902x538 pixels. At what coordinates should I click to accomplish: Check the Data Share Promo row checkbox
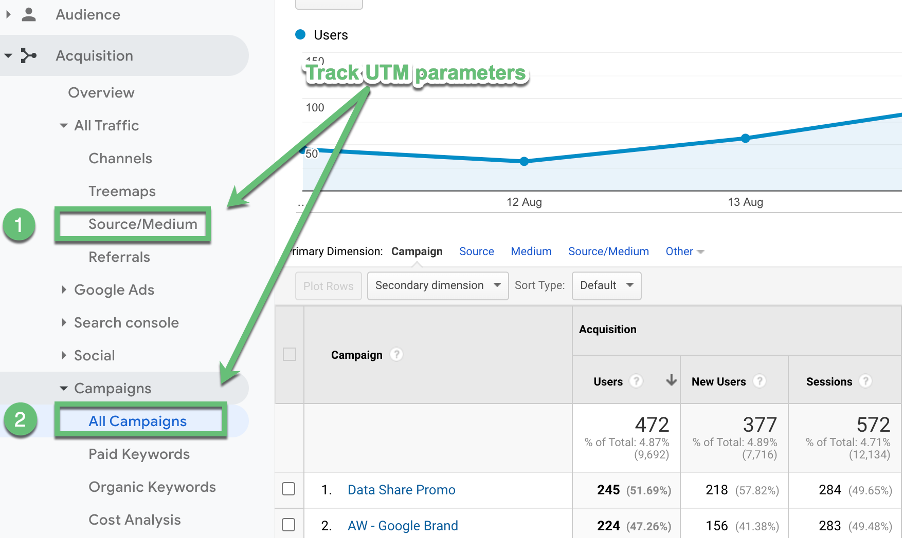(x=289, y=489)
